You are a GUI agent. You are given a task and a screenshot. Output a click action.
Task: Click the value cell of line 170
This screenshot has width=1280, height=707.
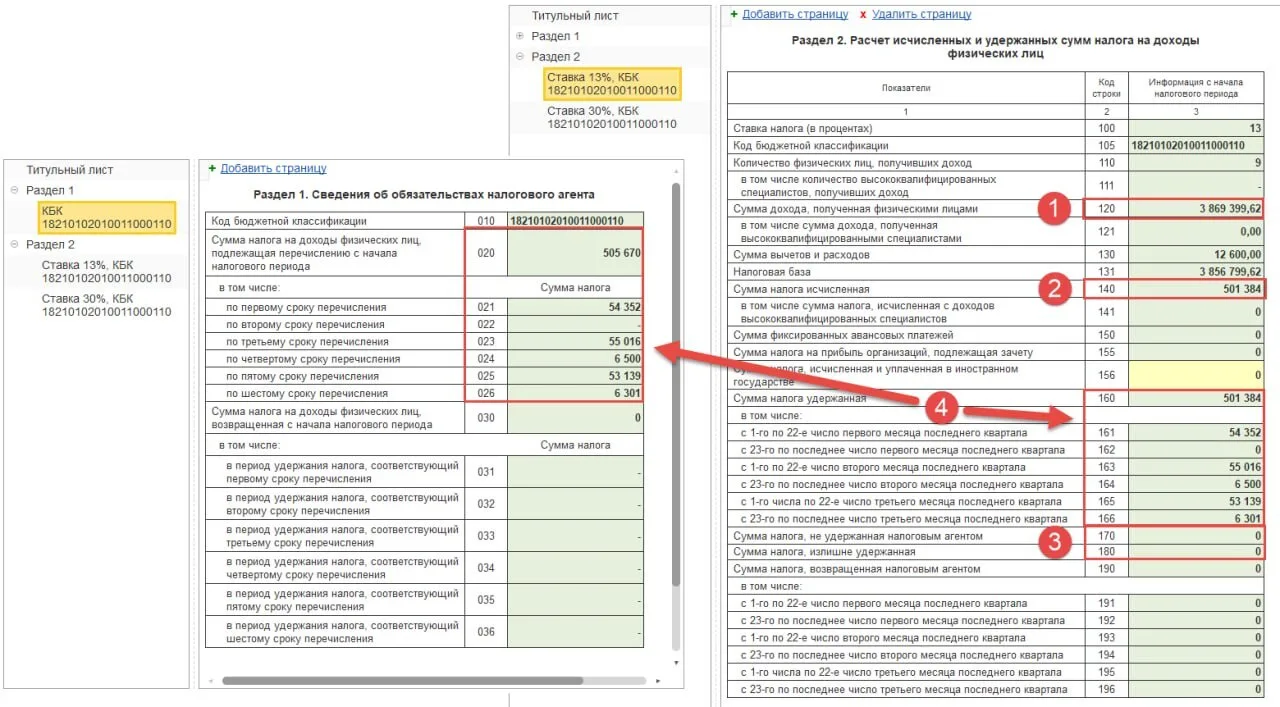pyautogui.click(x=1197, y=535)
